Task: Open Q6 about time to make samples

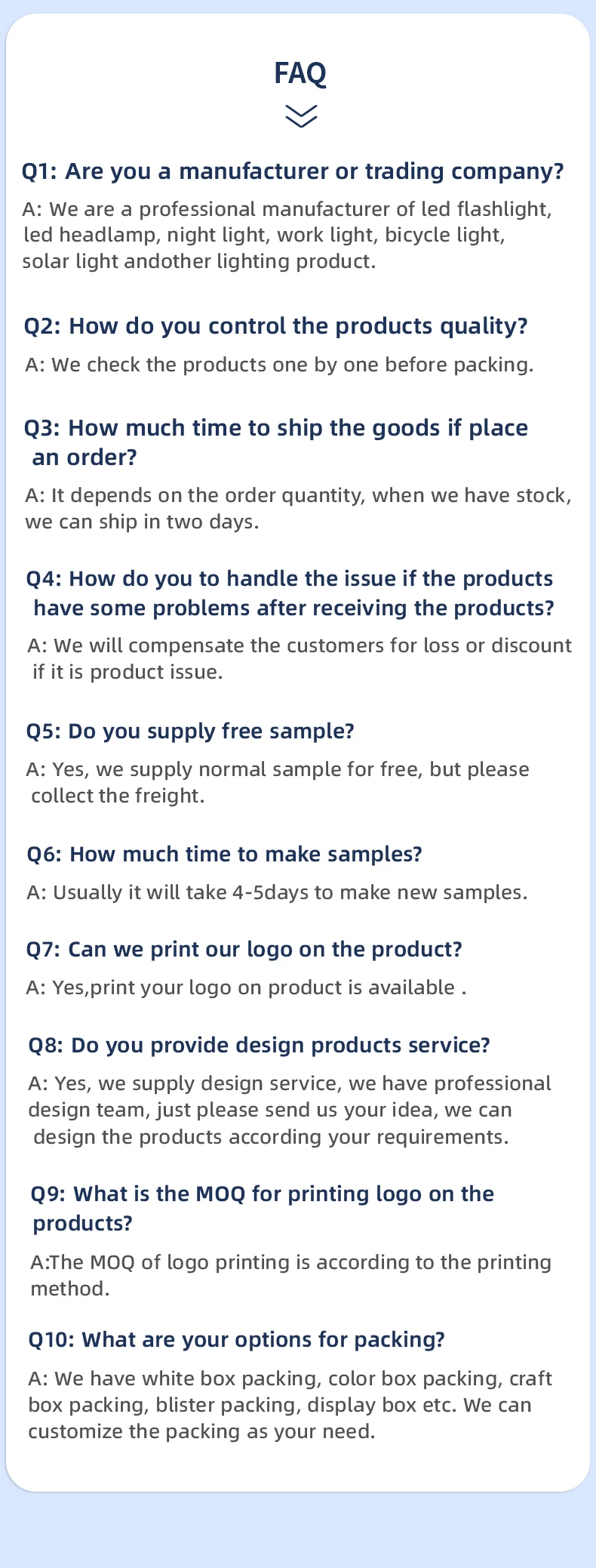Action: pos(225,855)
